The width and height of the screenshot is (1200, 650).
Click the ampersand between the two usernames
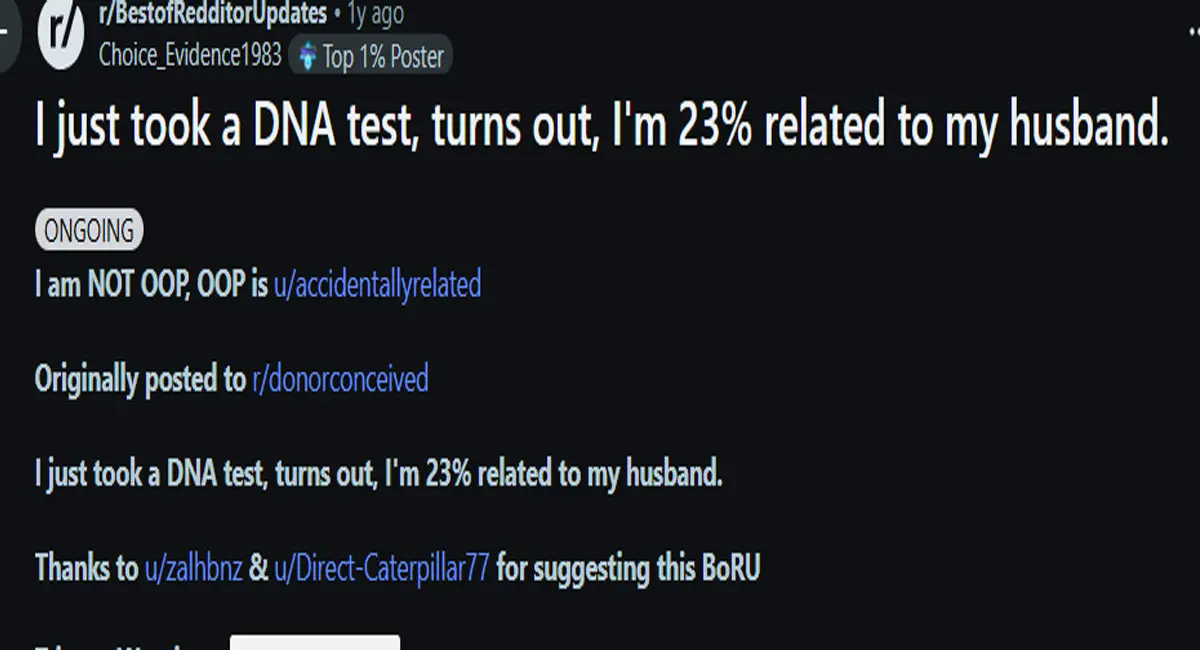(x=258, y=569)
